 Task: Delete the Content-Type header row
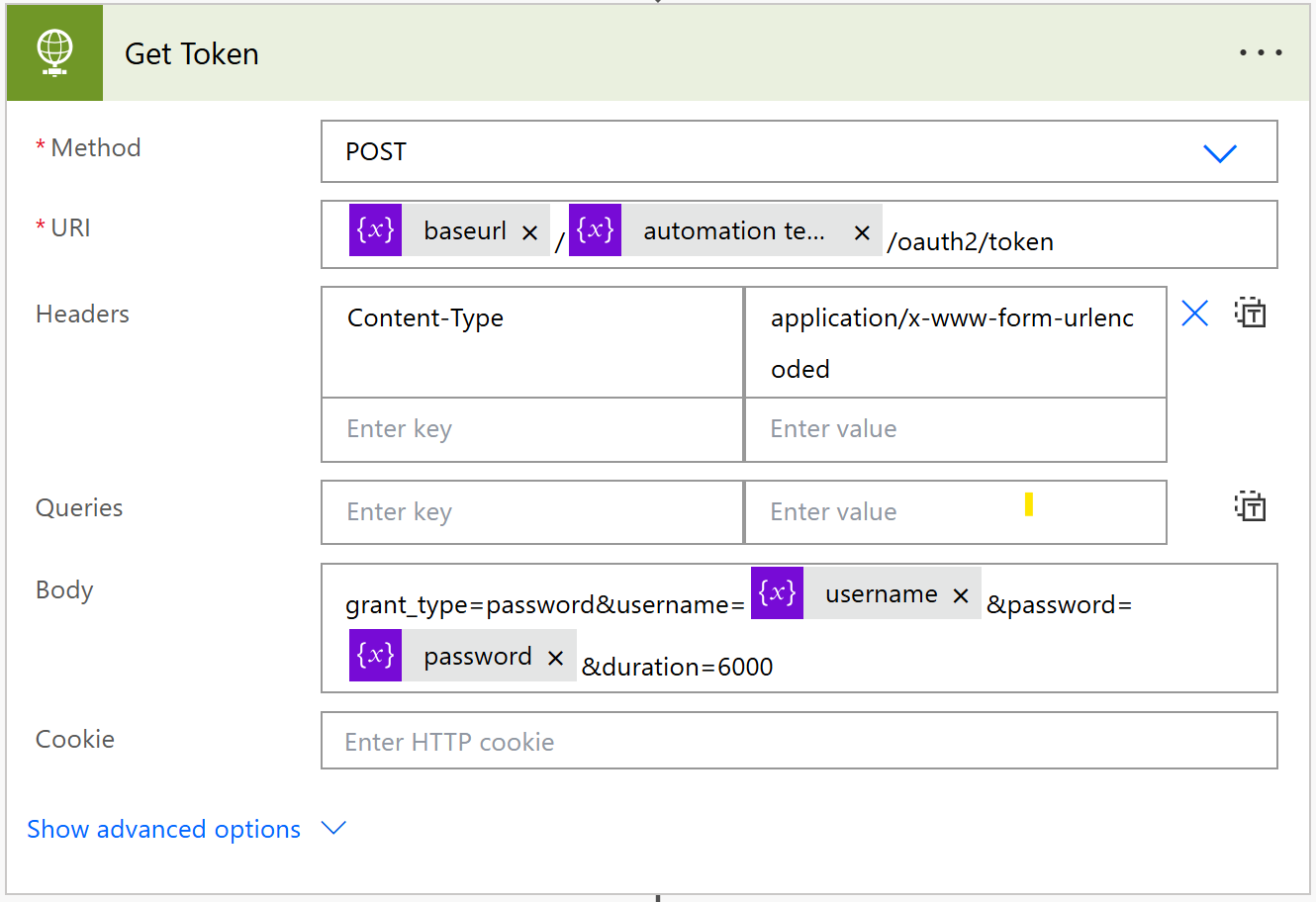pyautogui.click(x=1194, y=313)
